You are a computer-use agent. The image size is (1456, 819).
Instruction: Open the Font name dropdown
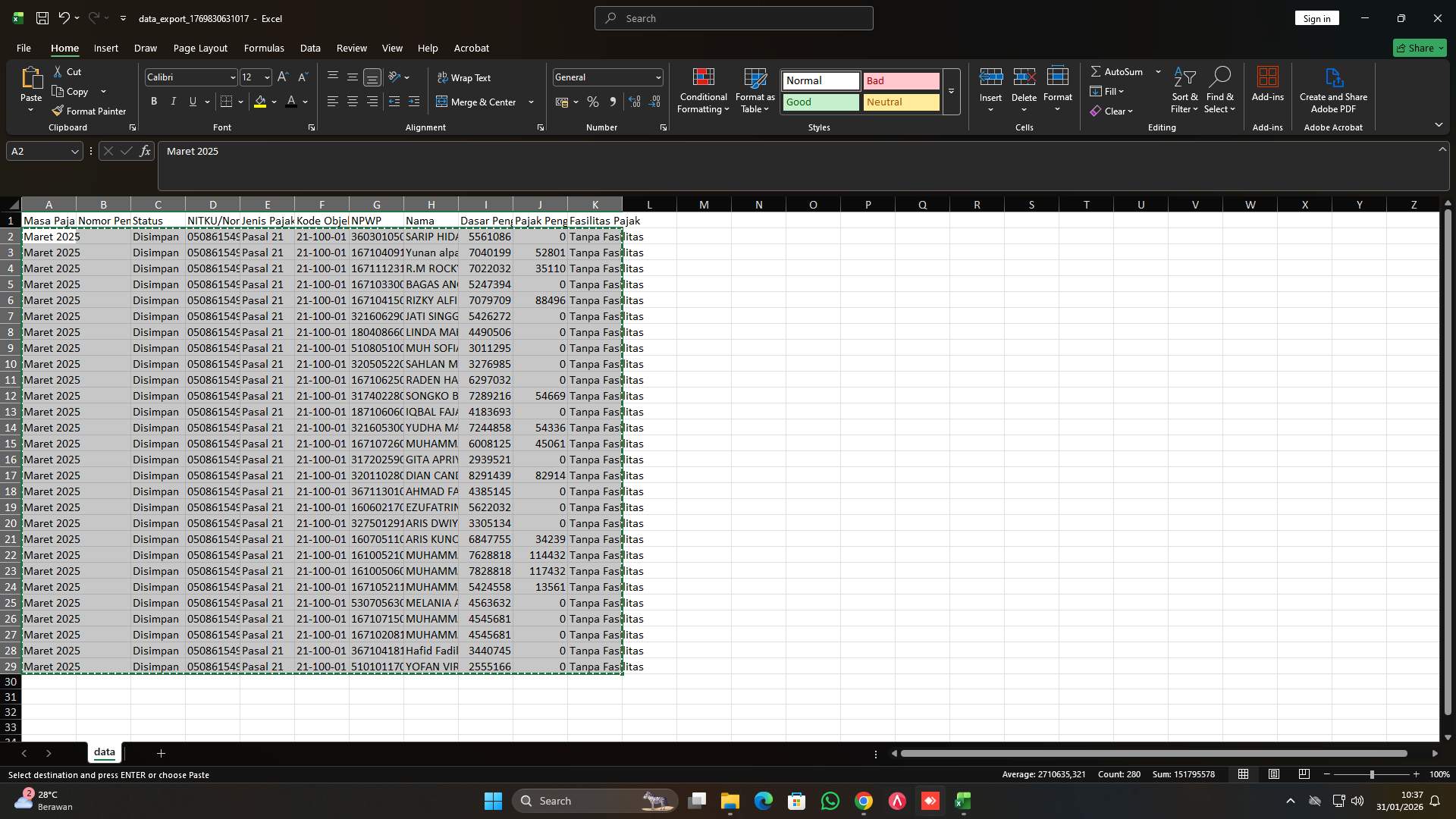pos(231,77)
